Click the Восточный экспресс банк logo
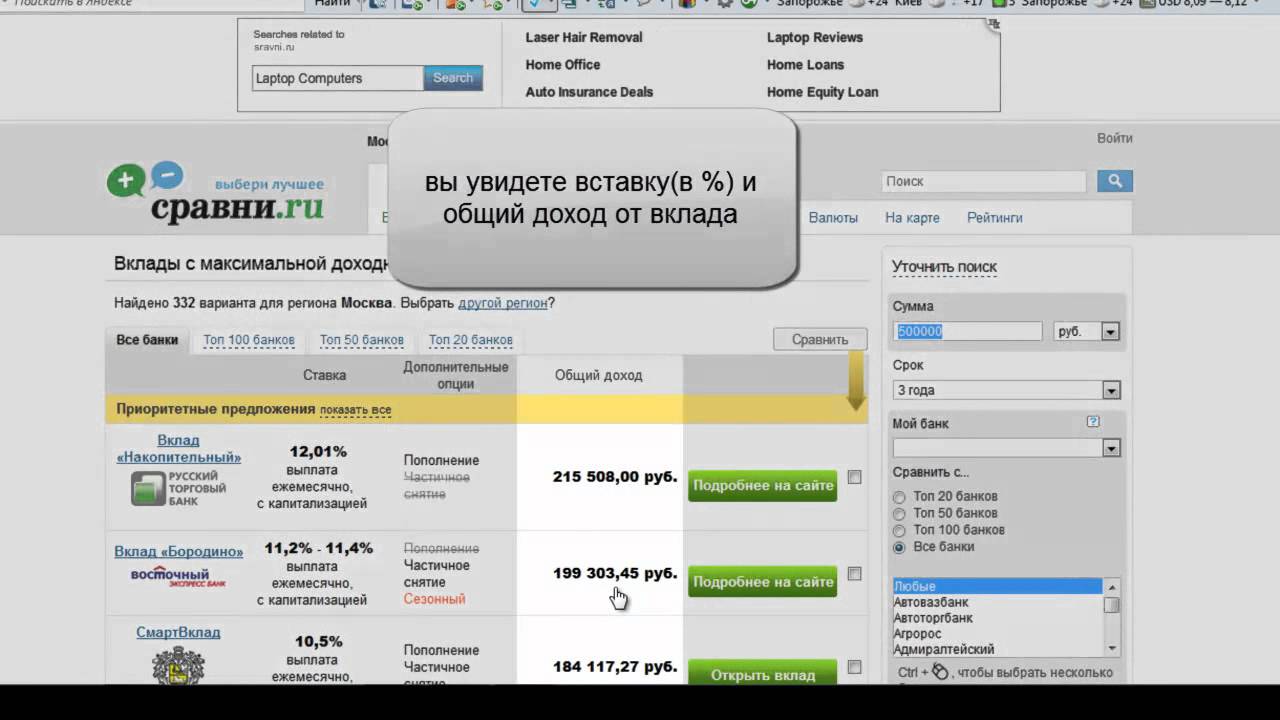The height and width of the screenshot is (720, 1280). [x=178, y=576]
